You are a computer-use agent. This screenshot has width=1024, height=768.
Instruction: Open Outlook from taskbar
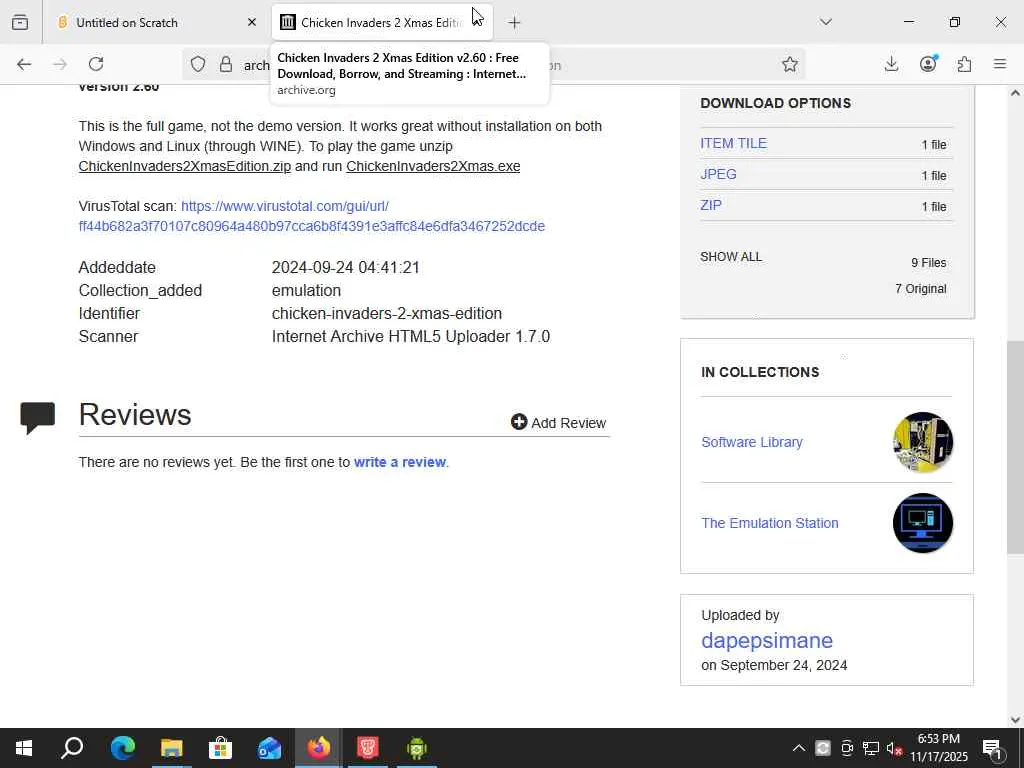tap(269, 748)
